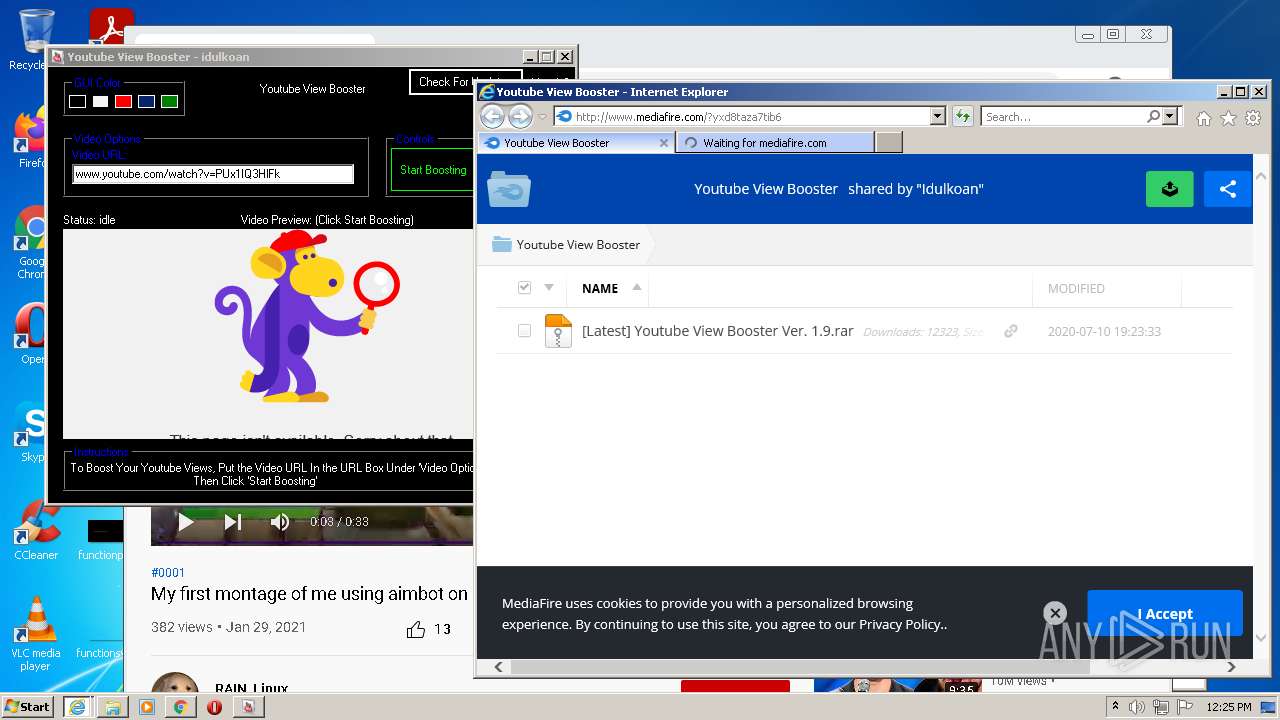Viewport: 1280px width, 720px height.
Task: Mute the YouTube video volume icon
Action: 280,521
